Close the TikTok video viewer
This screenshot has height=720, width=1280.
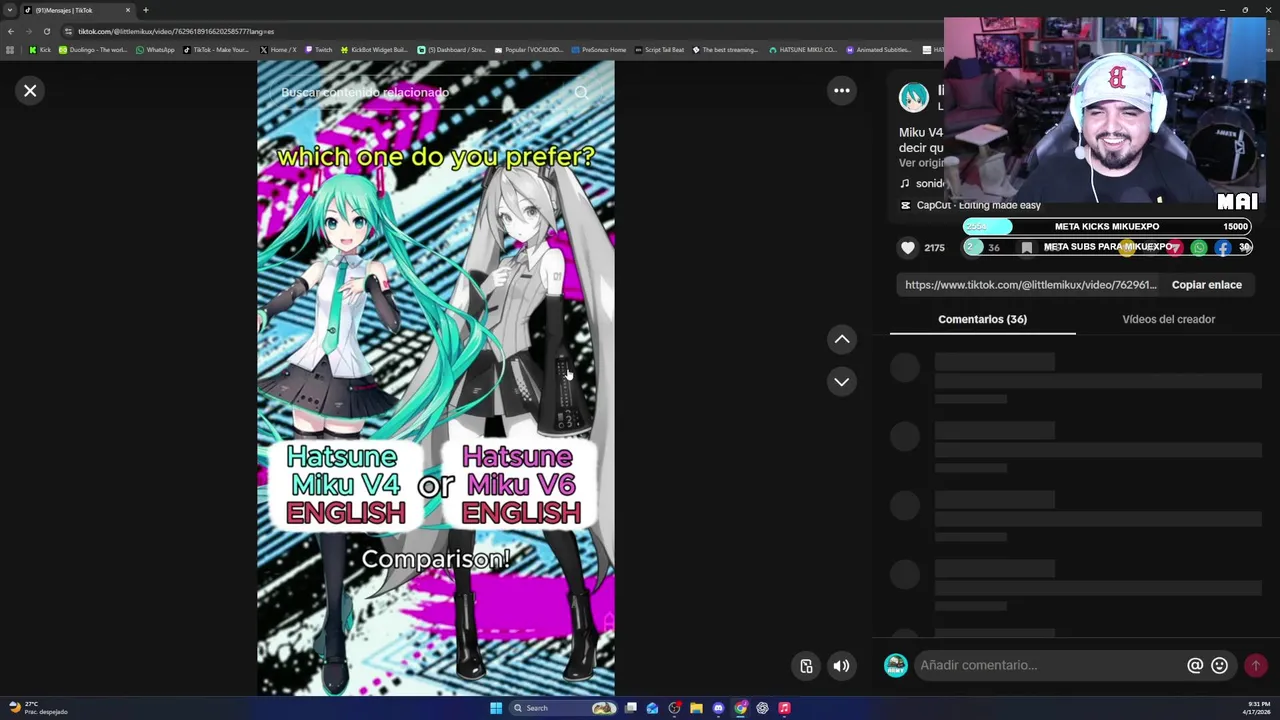pos(30,91)
